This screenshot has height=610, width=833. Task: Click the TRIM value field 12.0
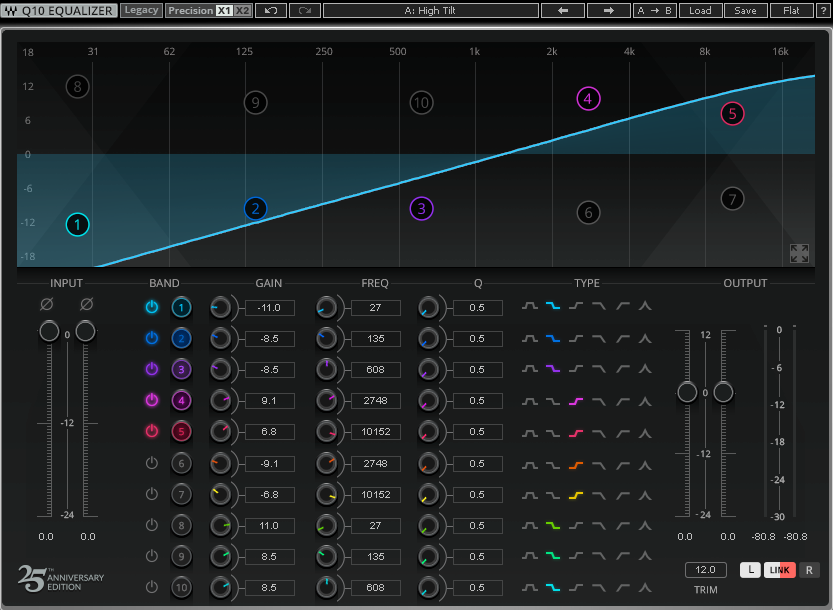[x=706, y=570]
